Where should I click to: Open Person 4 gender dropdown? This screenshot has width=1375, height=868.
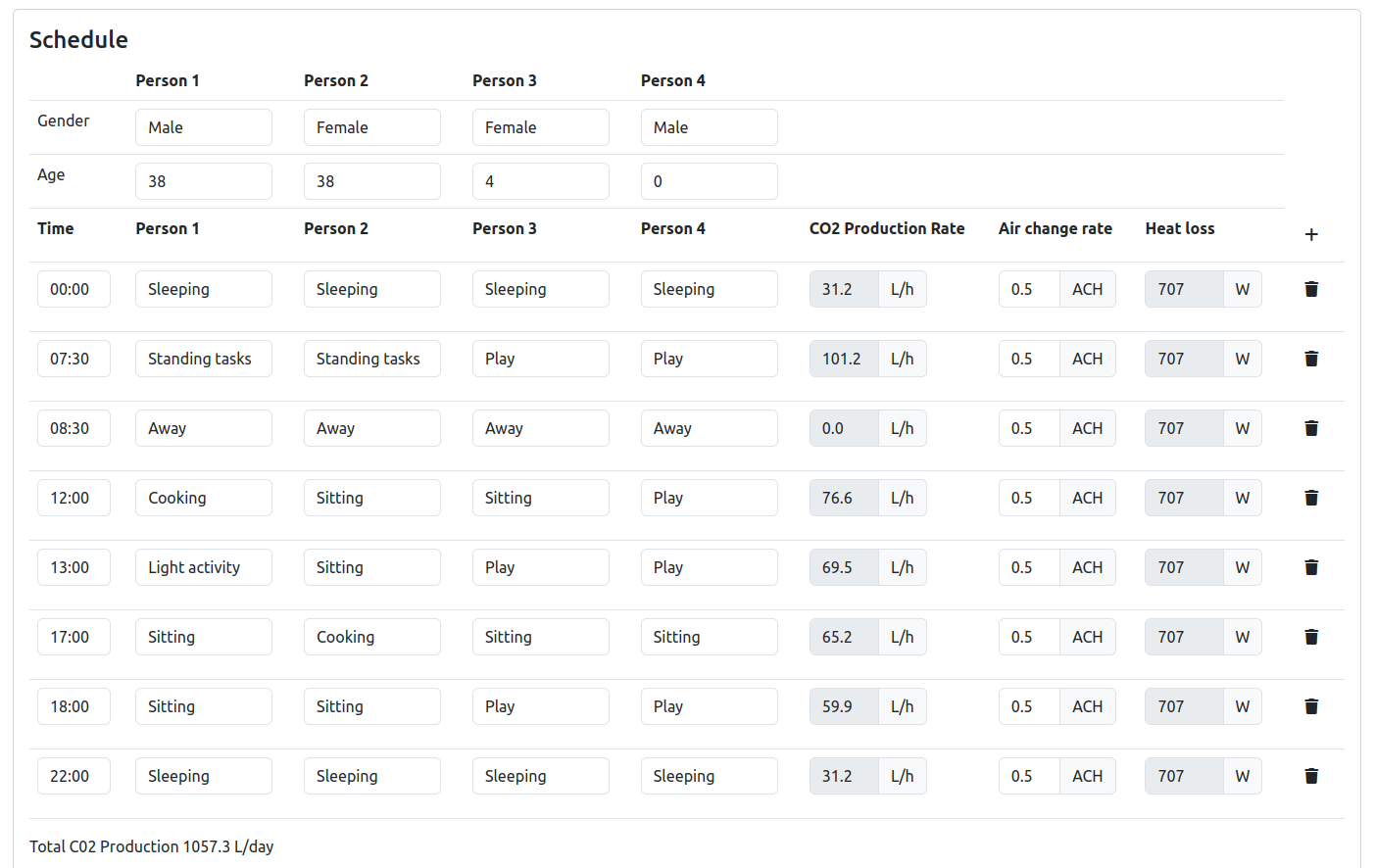point(710,127)
